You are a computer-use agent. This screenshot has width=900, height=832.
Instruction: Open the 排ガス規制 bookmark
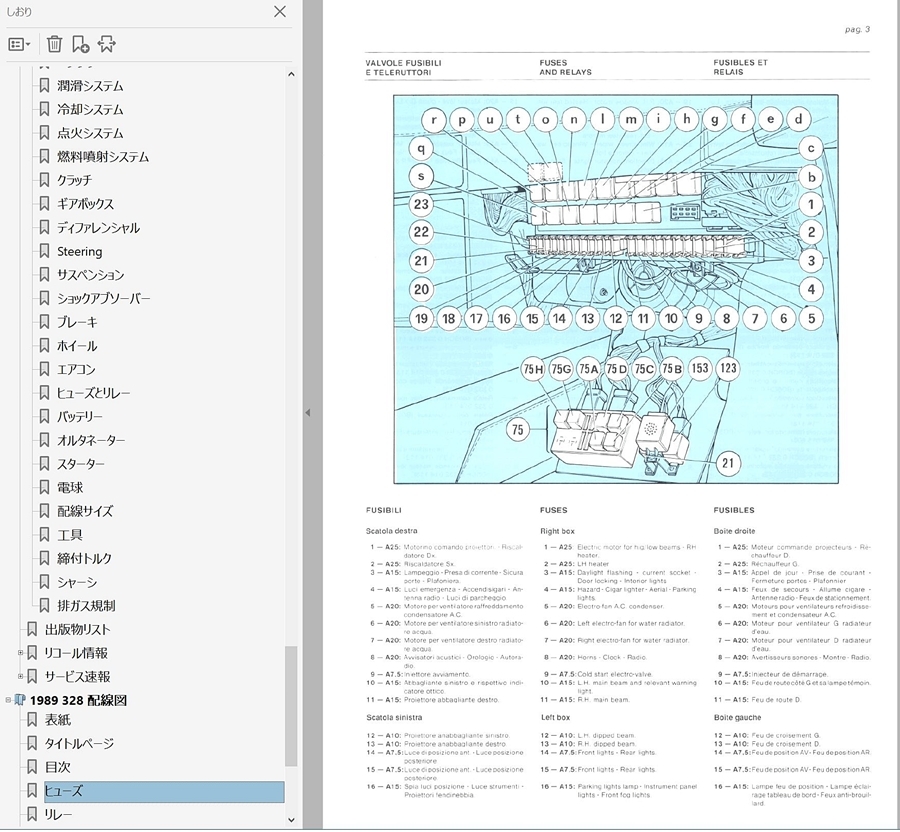coord(86,605)
